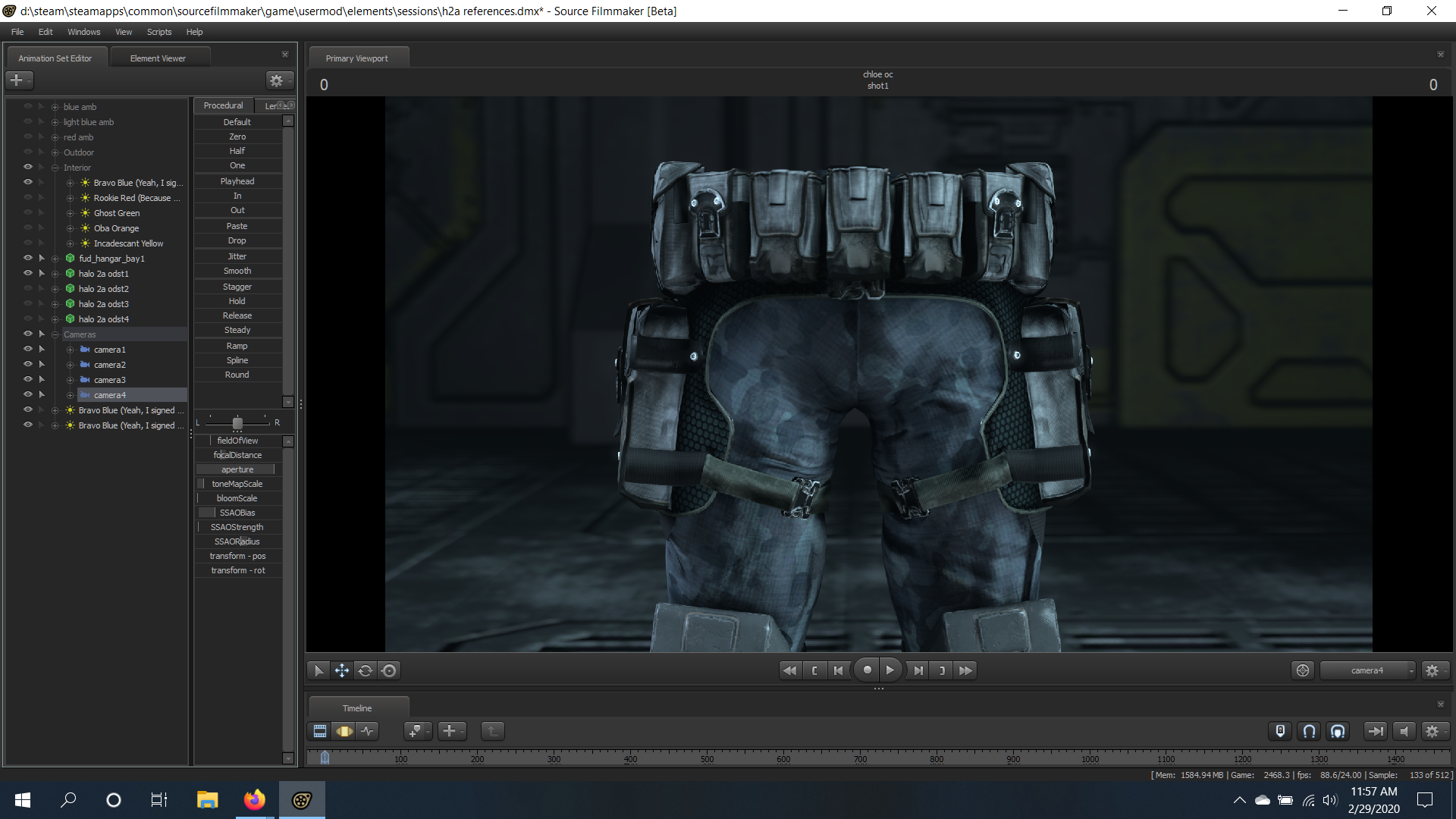The image size is (1456, 819).
Task: Toggle visibility eye for halo 2a odst1
Action: tap(28, 273)
